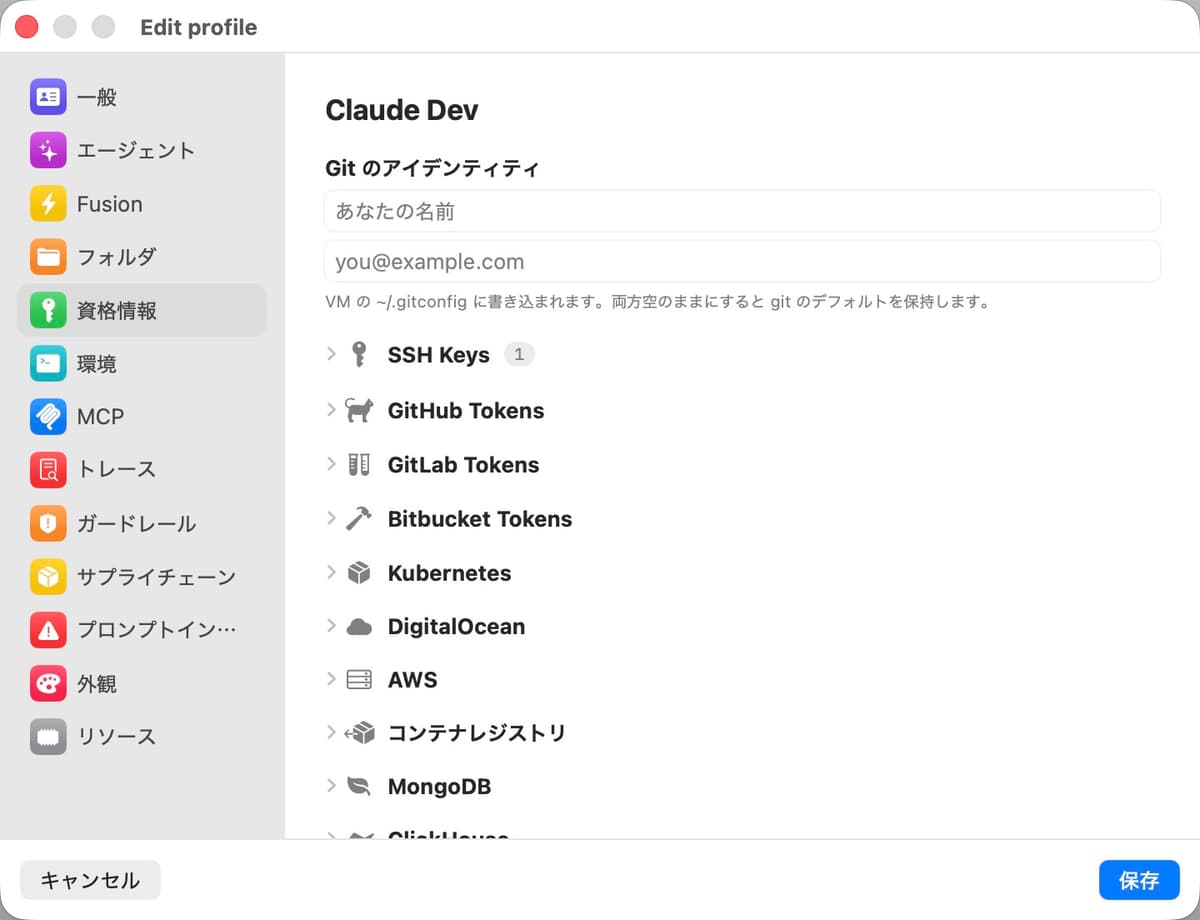Click the DigitalOcean label
This screenshot has height=920, width=1200.
pos(456,626)
